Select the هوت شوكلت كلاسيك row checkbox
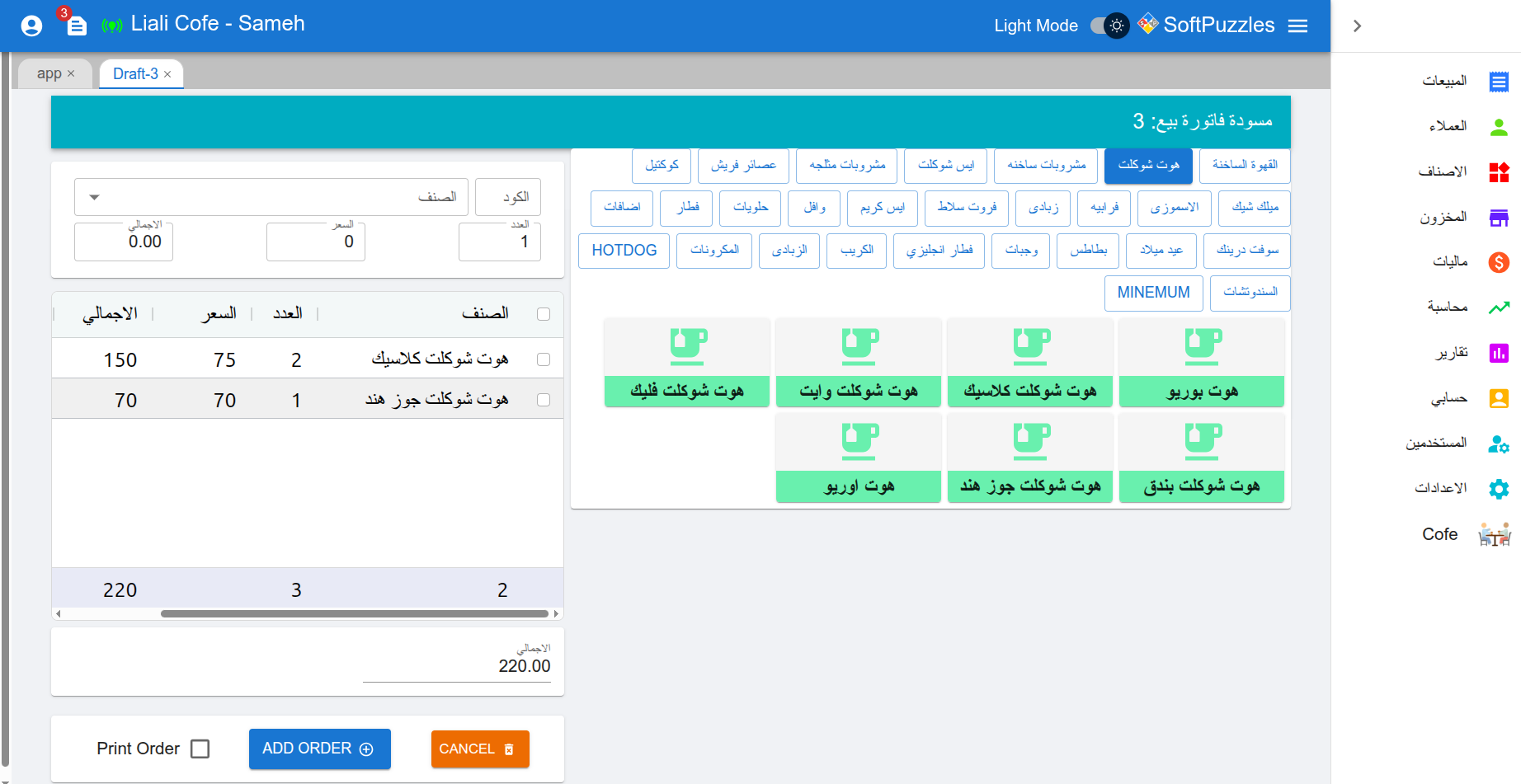Screen dimensions: 1521x784 (x=544, y=359)
